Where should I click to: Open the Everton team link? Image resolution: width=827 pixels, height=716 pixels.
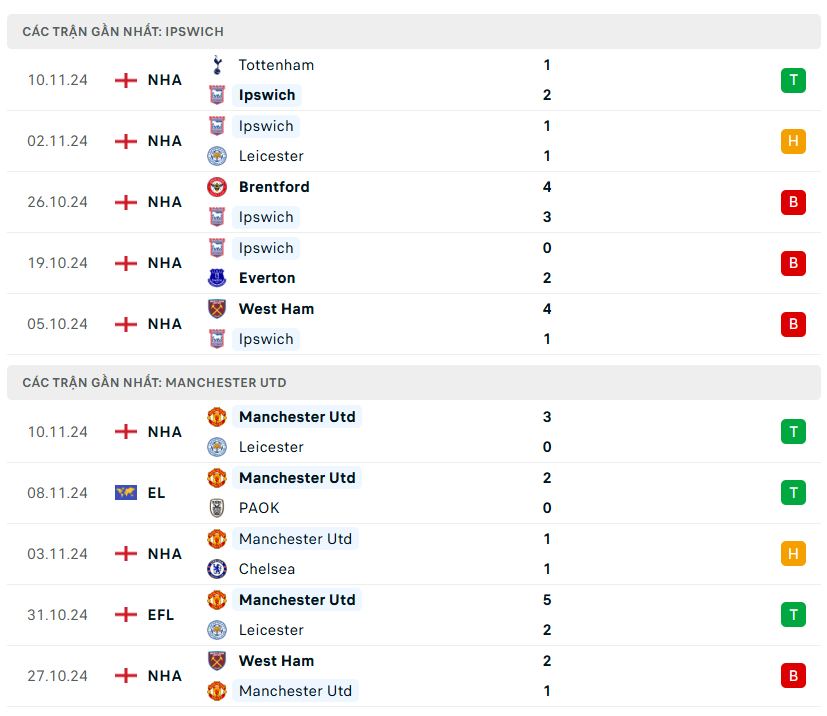267,278
